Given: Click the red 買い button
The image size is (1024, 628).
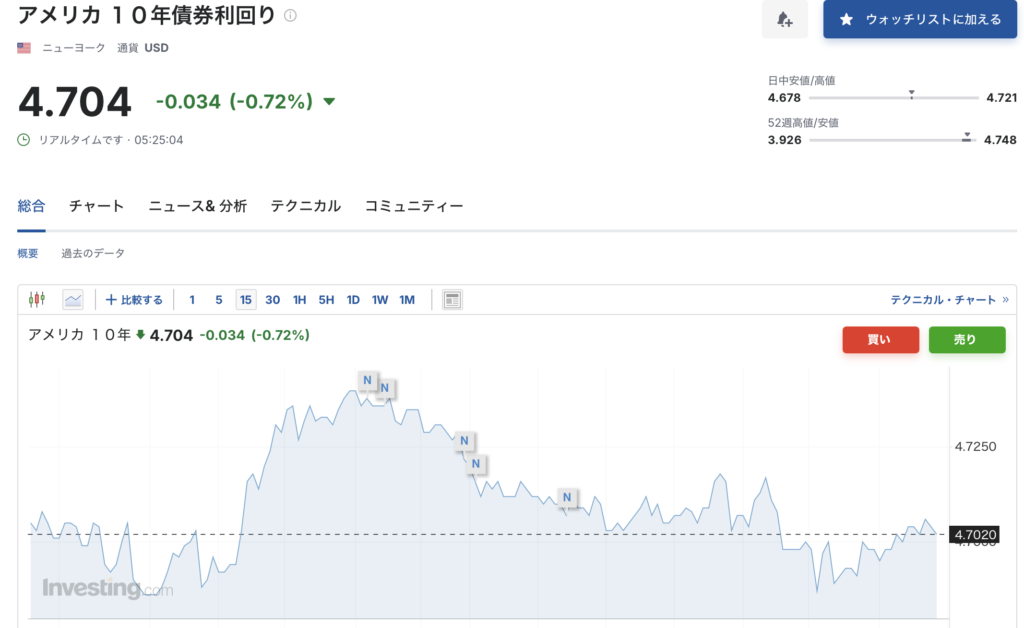Looking at the screenshot, I should click(880, 339).
